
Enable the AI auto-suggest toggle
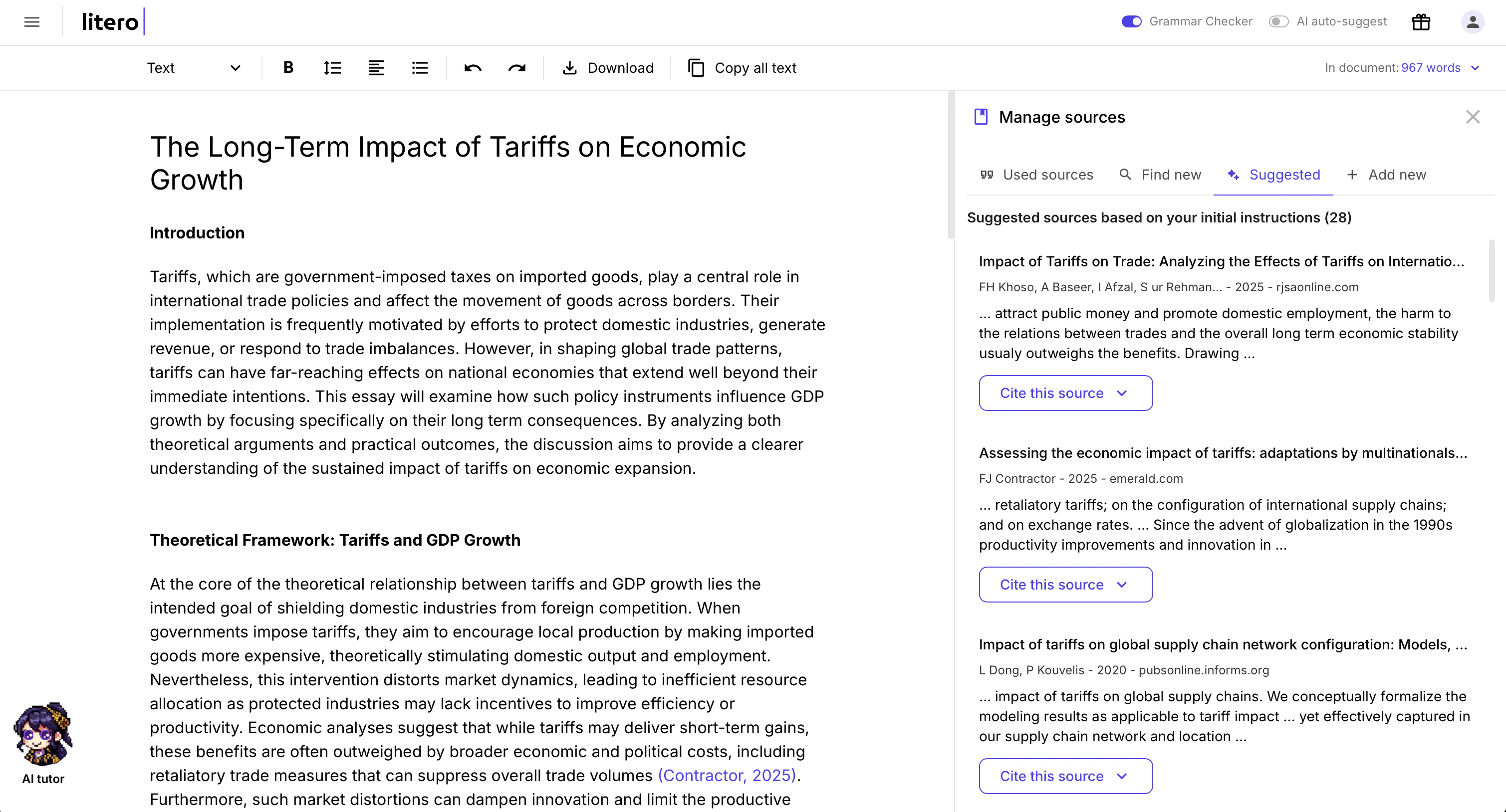pos(1278,21)
